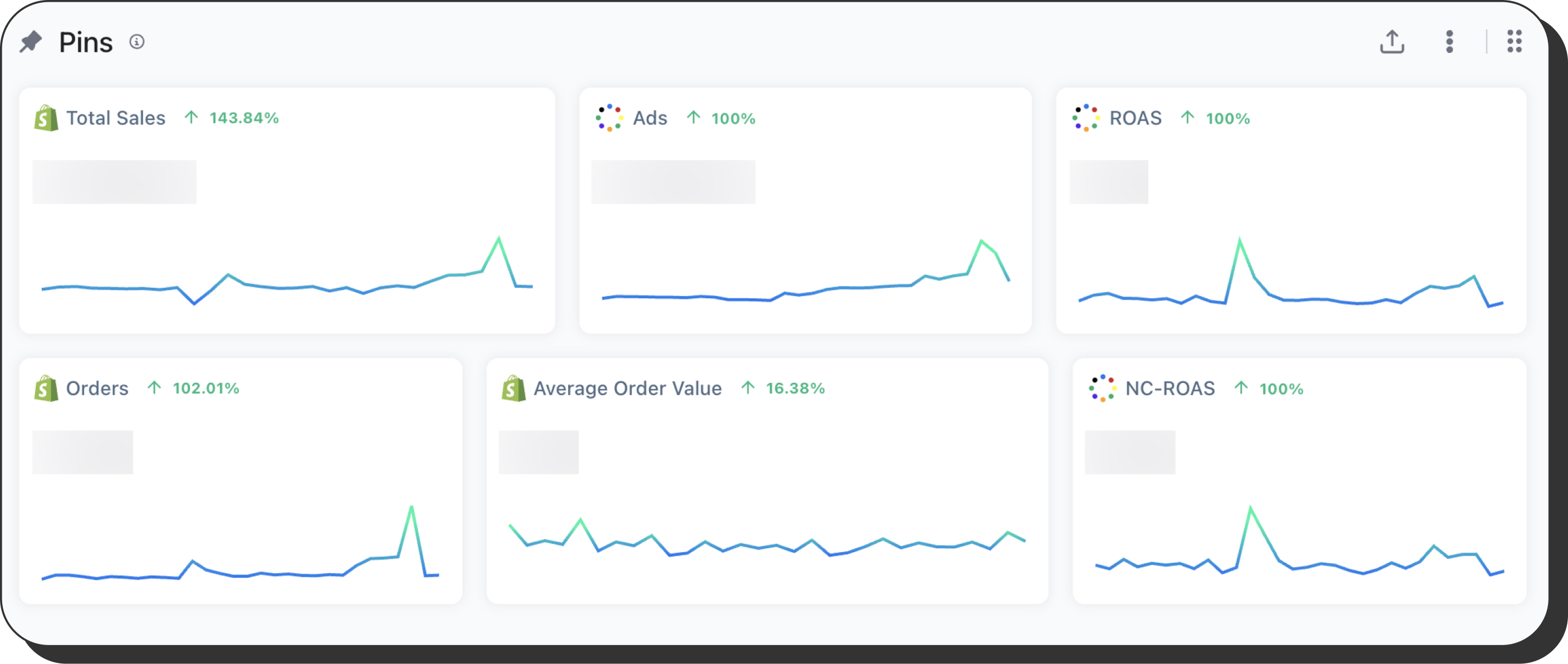1568x664 pixels.
Task: Click the Shopify icon on Orders card
Action: click(x=46, y=388)
